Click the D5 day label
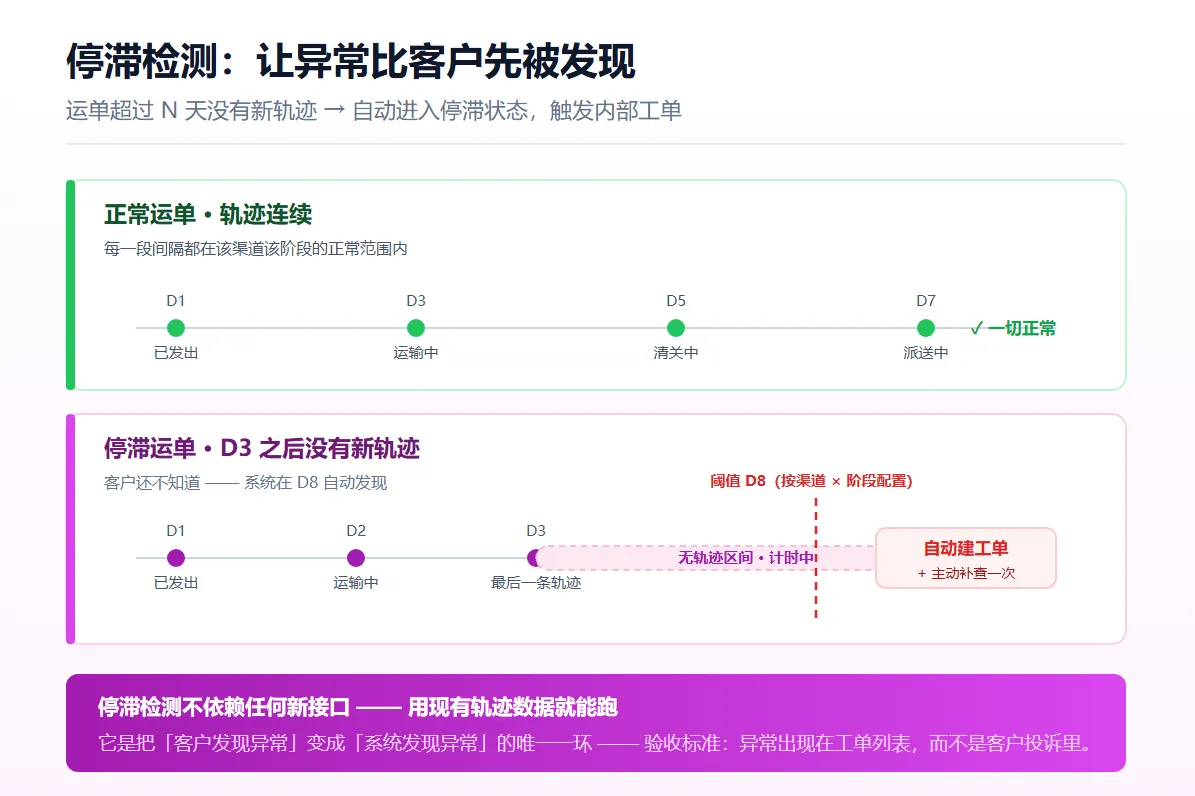The width and height of the screenshot is (1195, 796). click(676, 301)
